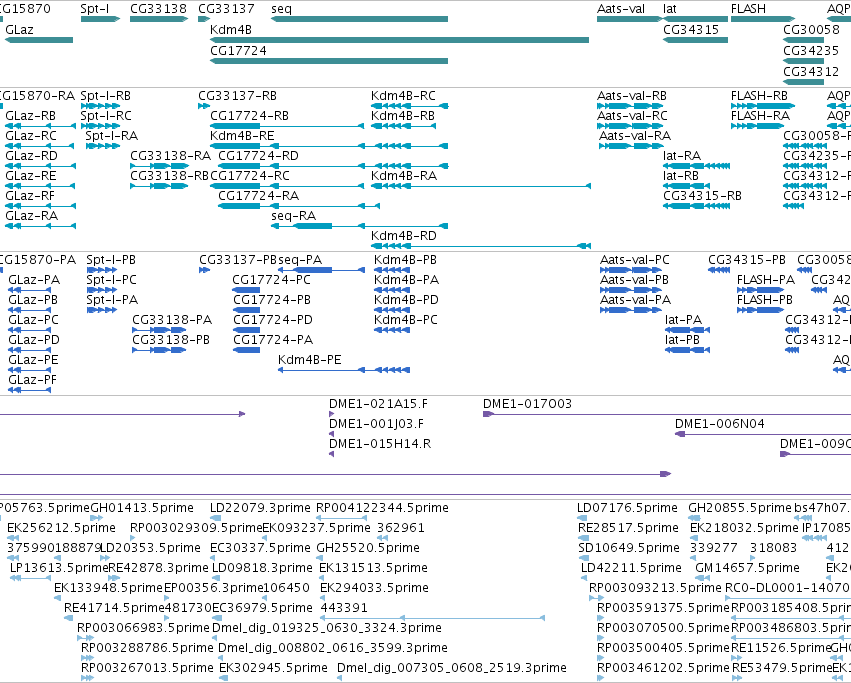Select the Spt-I-PB protein glyph
Viewport: 851px width, 683px height.
pyautogui.click(x=102, y=270)
